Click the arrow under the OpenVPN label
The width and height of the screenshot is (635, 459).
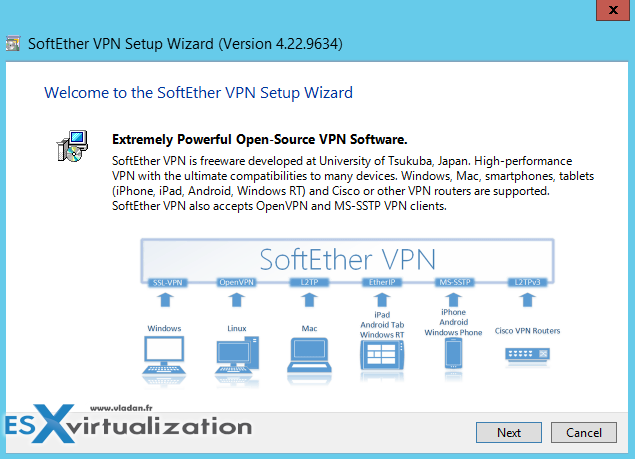(237, 300)
